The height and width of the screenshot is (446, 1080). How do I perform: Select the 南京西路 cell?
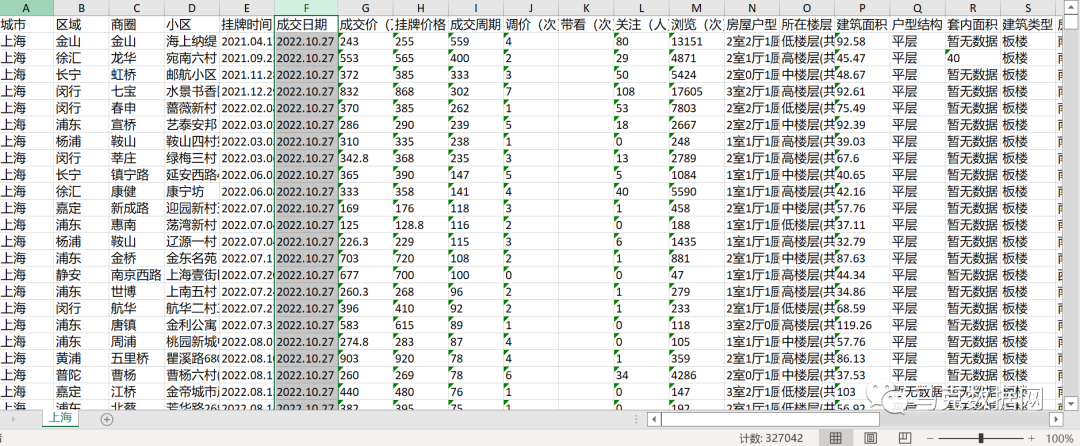point(136,275)
